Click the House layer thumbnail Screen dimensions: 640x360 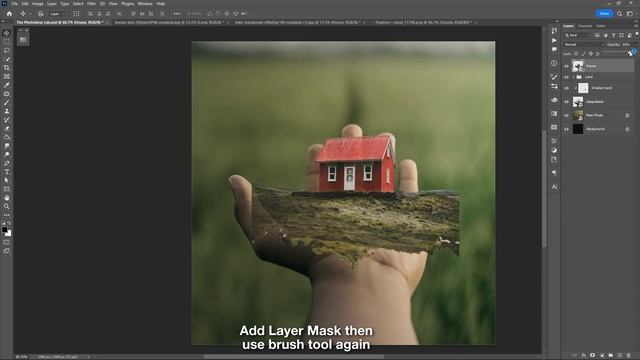point(578,66)
